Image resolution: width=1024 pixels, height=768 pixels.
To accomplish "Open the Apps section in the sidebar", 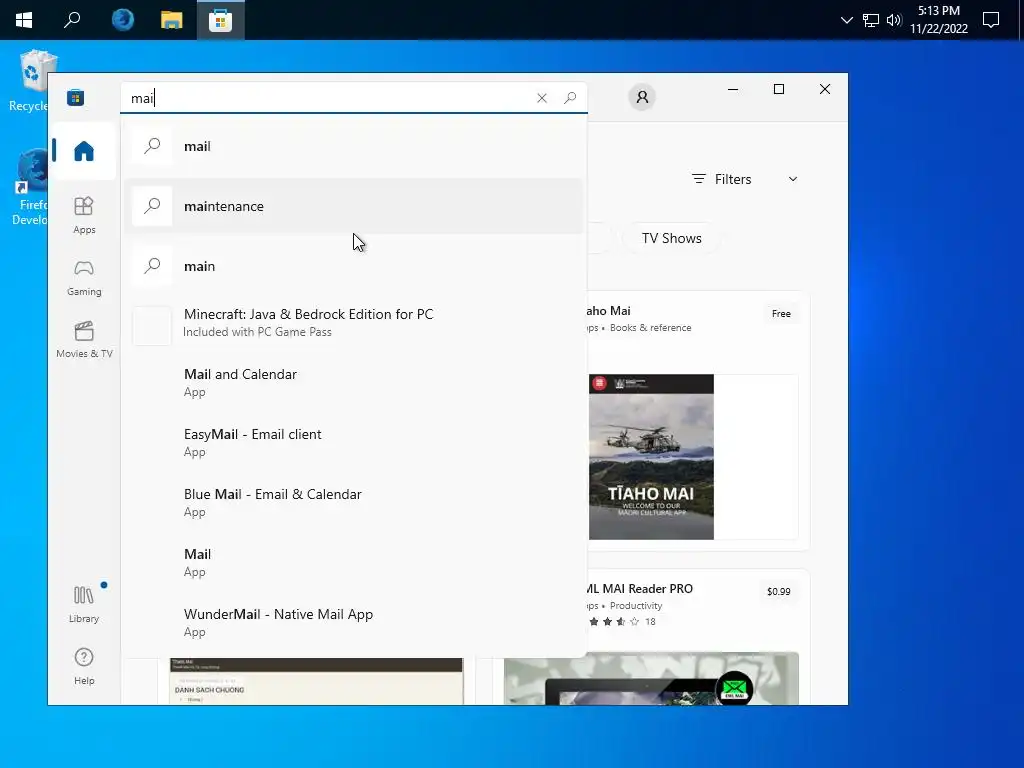I will pyautogui.click(x=84, y=215).
